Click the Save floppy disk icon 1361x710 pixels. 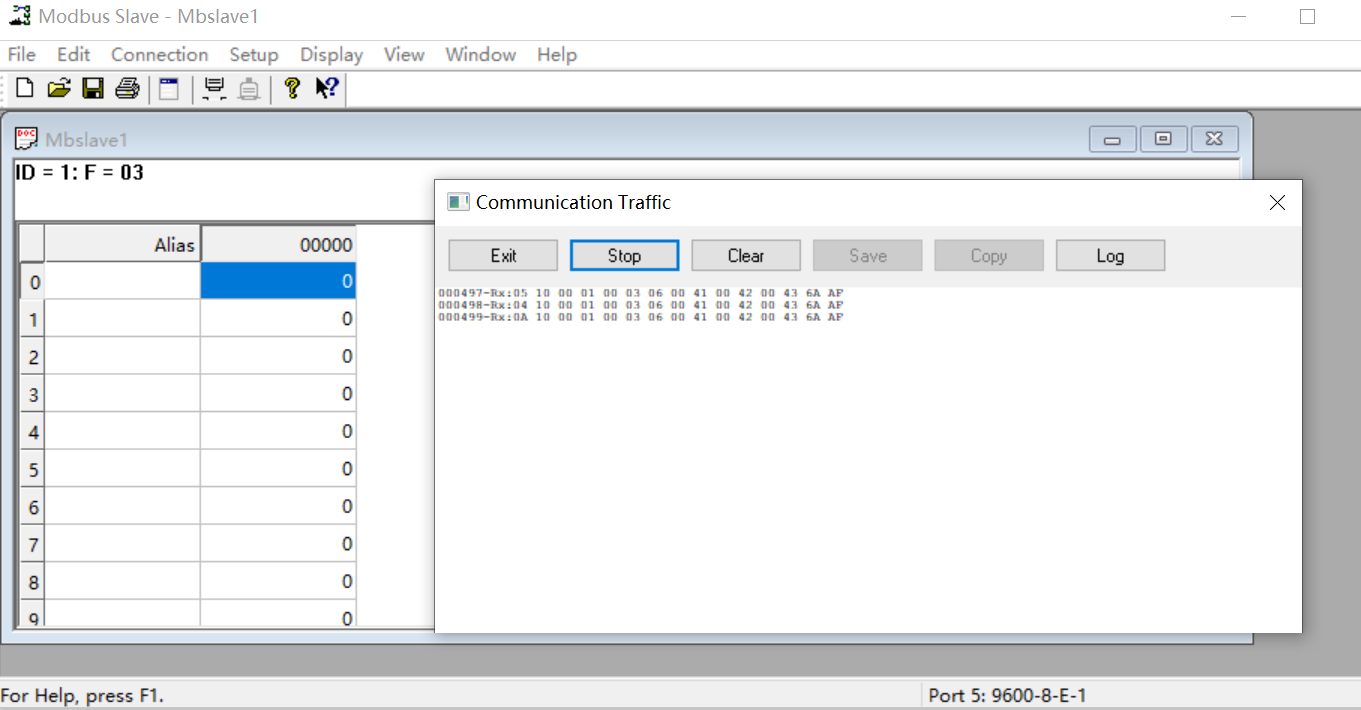[93, 89]
